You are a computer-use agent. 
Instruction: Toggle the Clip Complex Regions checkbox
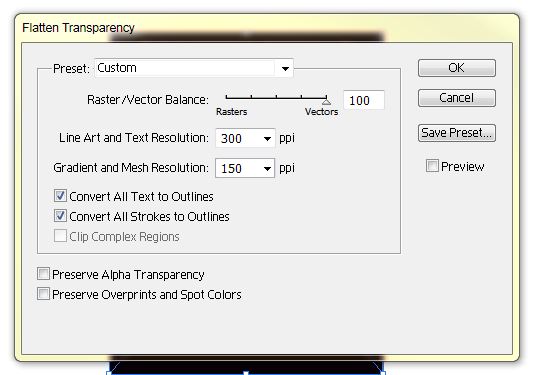[x=60, y=236]
